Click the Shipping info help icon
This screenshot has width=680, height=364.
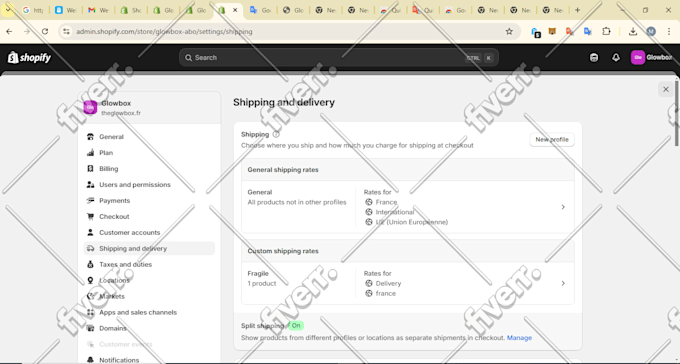pos(276,134)
